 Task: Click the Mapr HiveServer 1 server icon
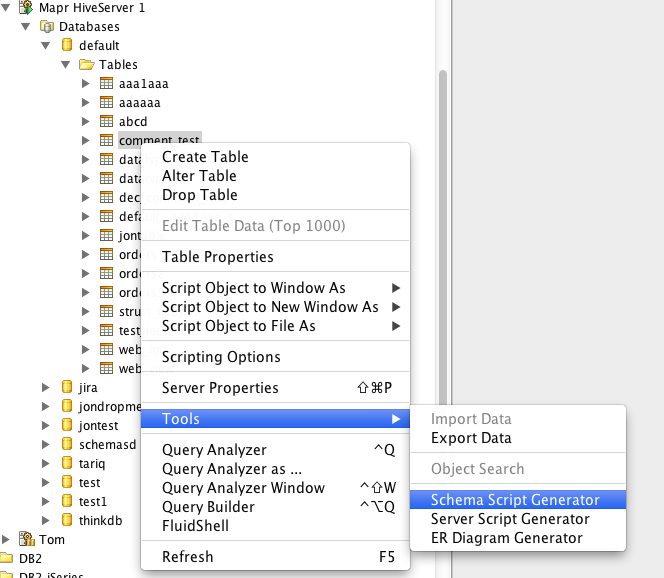tap(25, 7)
